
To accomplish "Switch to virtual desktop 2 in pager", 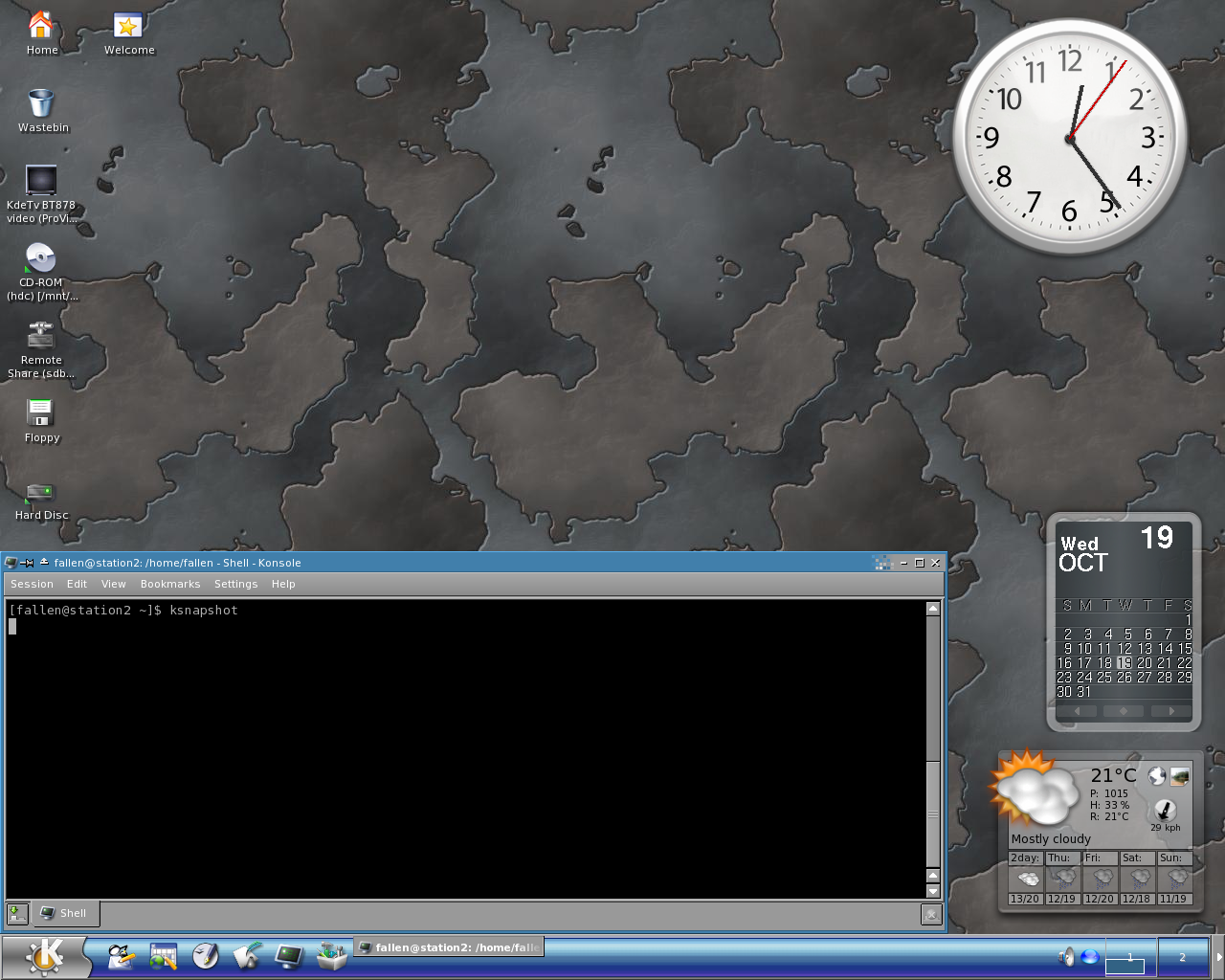I will [x=1182, y=957].
